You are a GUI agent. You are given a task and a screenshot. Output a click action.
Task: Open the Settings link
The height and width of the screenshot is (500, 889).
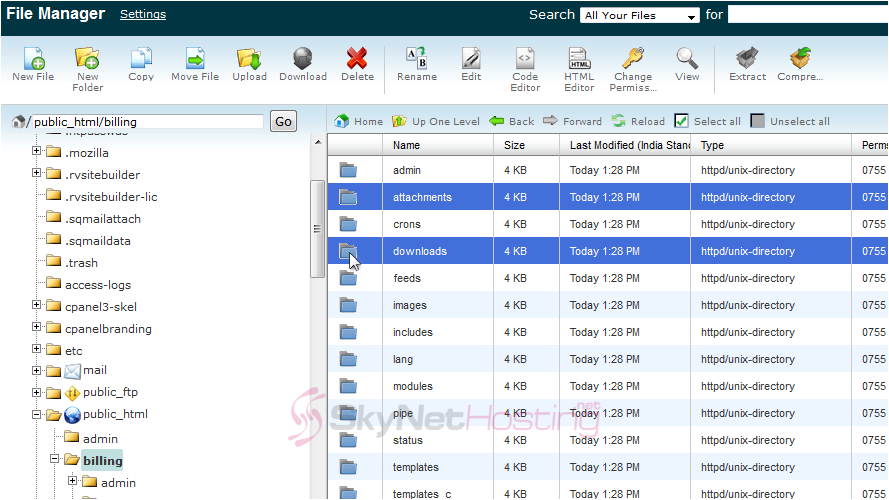pyautogui.click(x=143, y=14)
